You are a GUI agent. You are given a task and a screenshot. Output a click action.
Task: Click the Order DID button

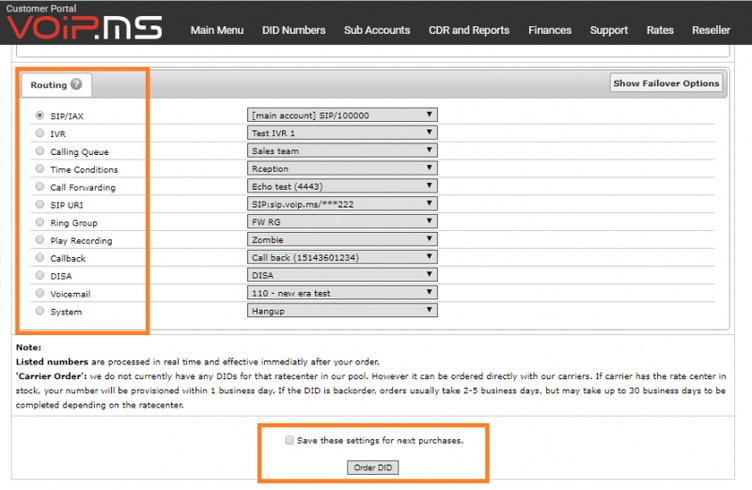point(373,467)
